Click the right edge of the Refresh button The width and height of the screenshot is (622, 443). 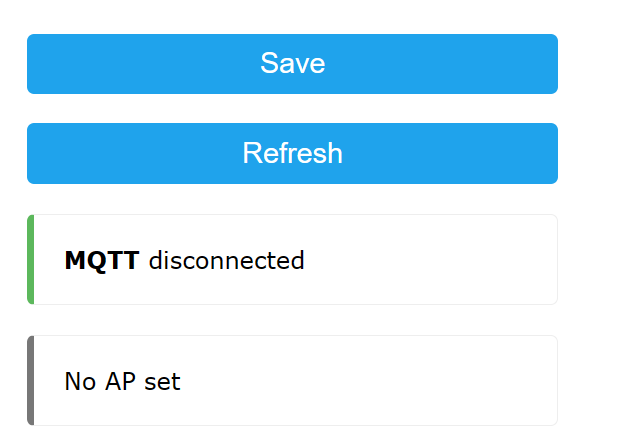549,153
